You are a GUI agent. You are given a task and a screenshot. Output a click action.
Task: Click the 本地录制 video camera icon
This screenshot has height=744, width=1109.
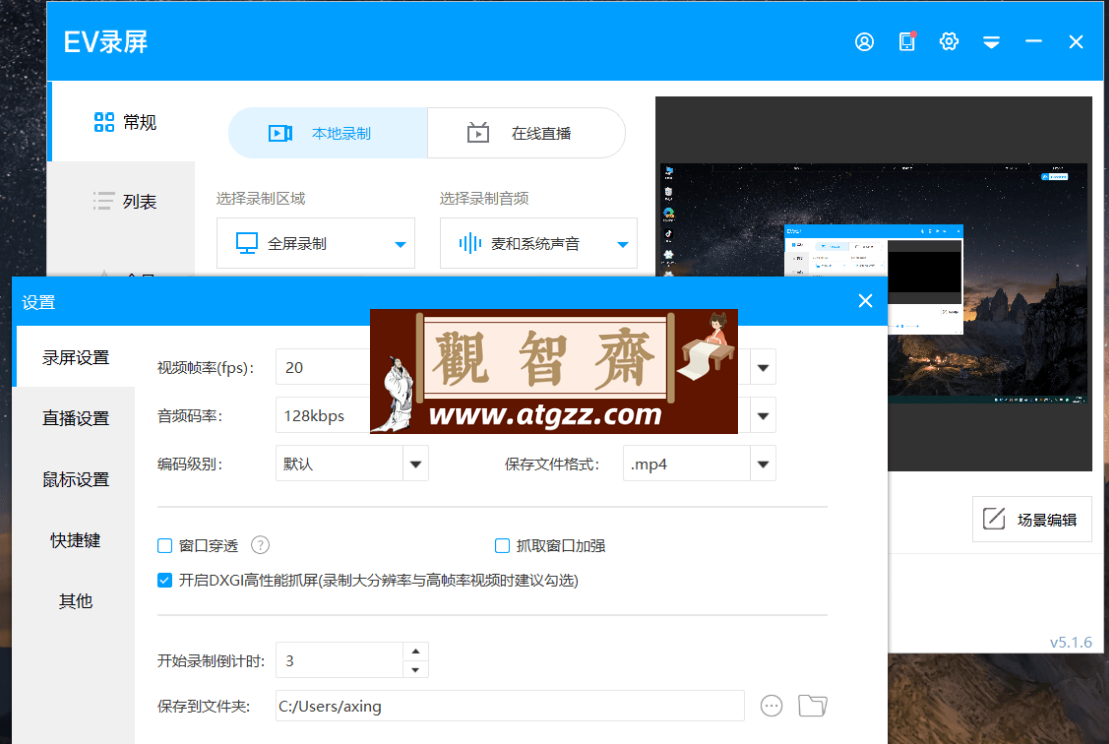[280, 133]
